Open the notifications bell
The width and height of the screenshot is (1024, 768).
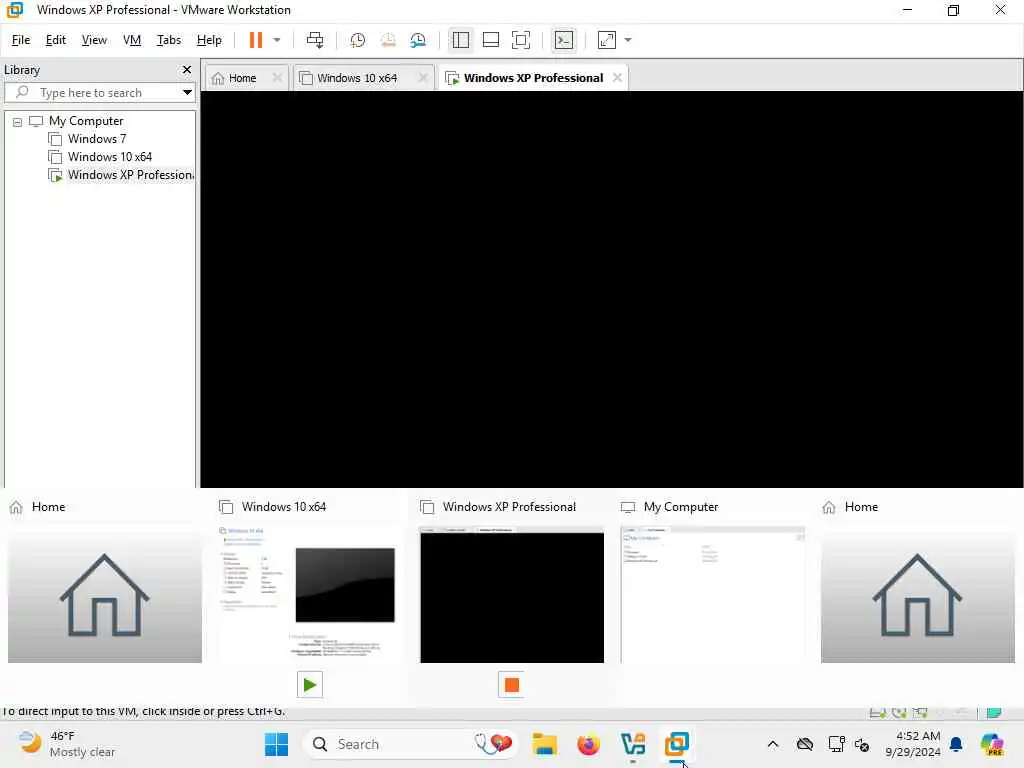(x=956, y=744)
